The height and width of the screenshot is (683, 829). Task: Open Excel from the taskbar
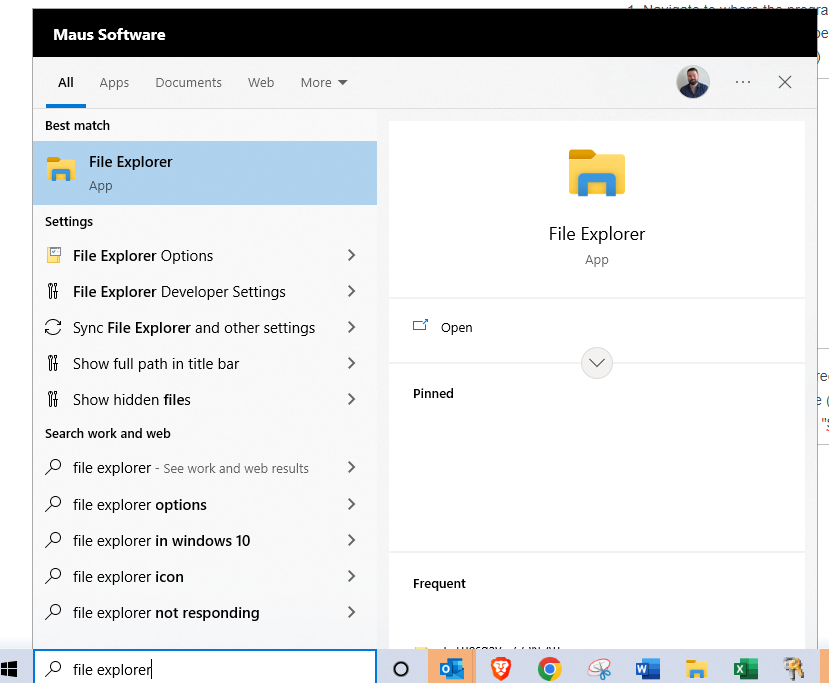tap(745, 669)
